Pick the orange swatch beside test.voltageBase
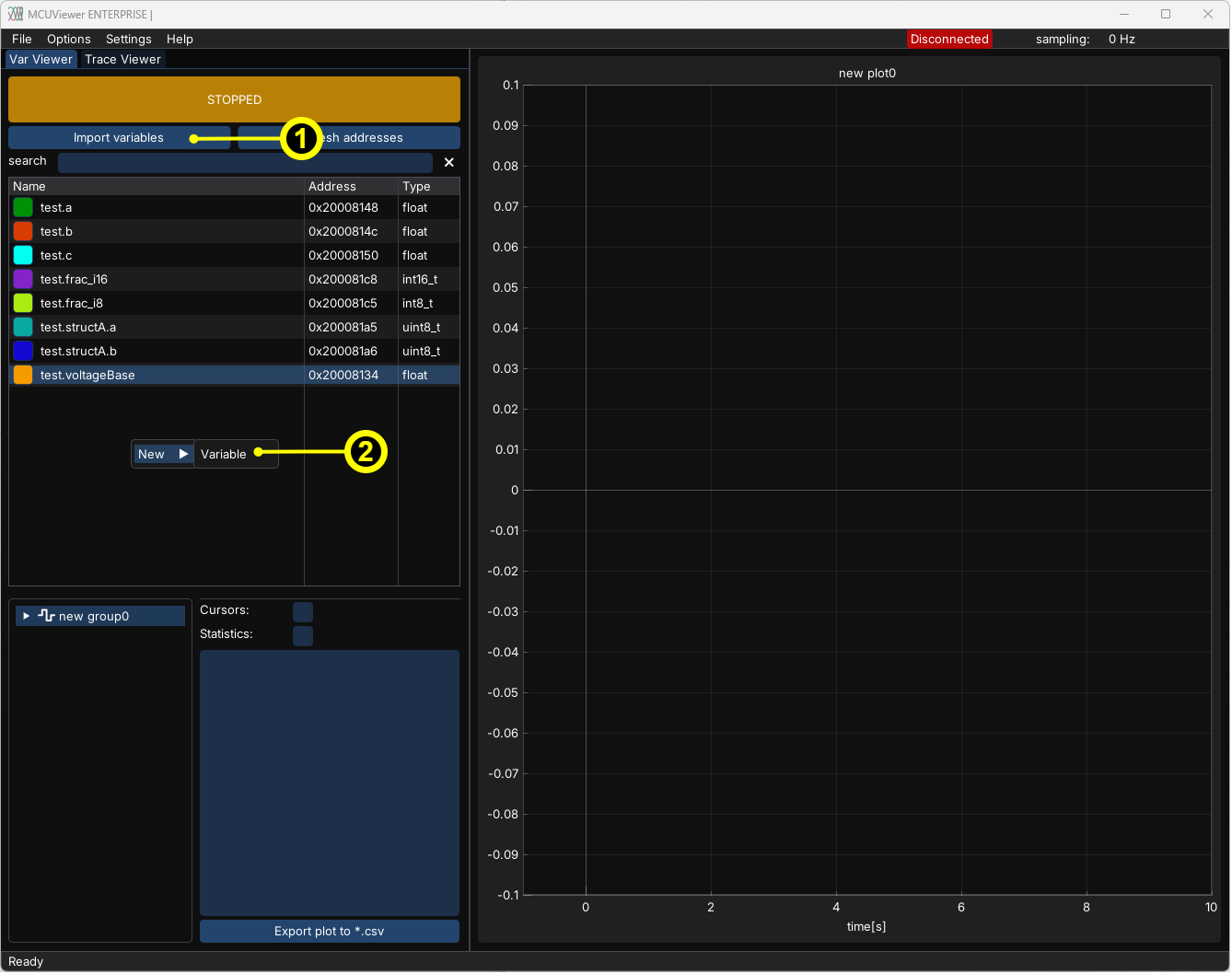Viewport: 1232px width, 974px height. pyautogui.click(x=23, y=375)
